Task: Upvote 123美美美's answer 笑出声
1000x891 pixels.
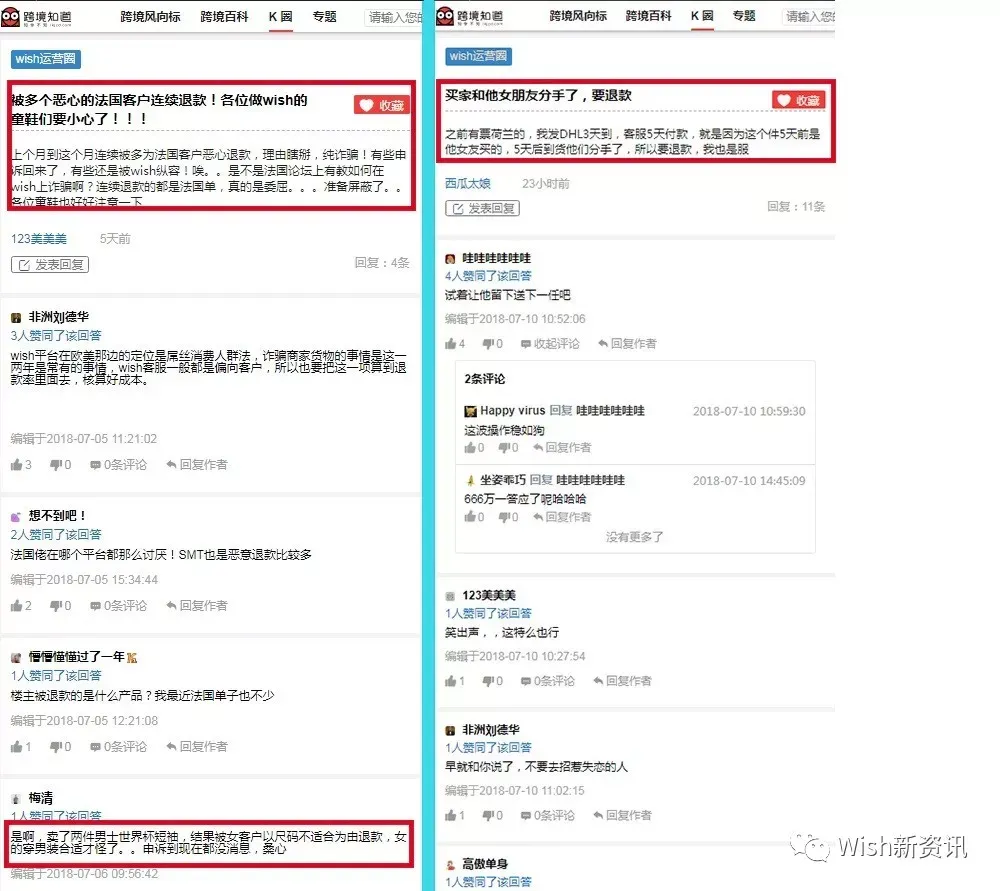Action: click(455, 681)
